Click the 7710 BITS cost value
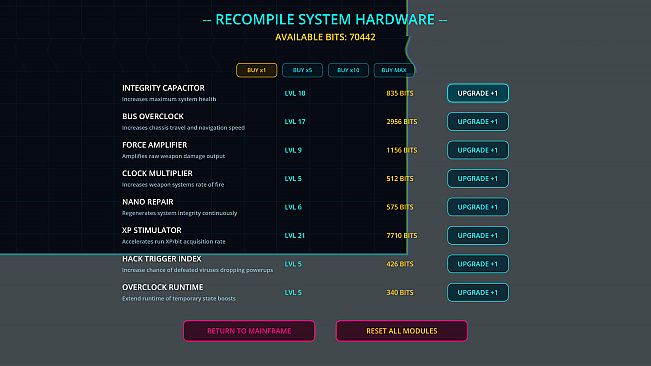The height and width of the screenshot is (366, 651). coord(402,235)
